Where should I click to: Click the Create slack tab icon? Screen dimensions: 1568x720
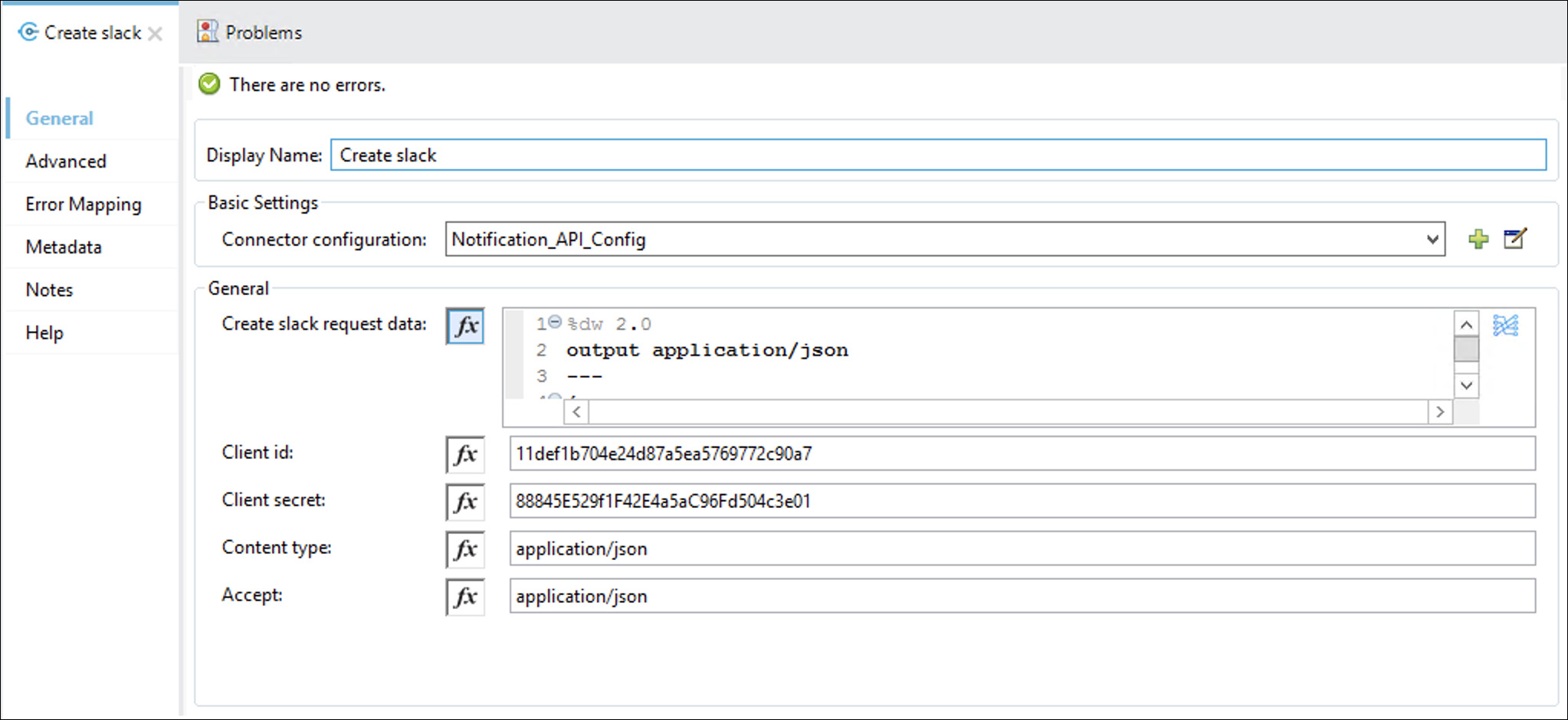[28, 32]
